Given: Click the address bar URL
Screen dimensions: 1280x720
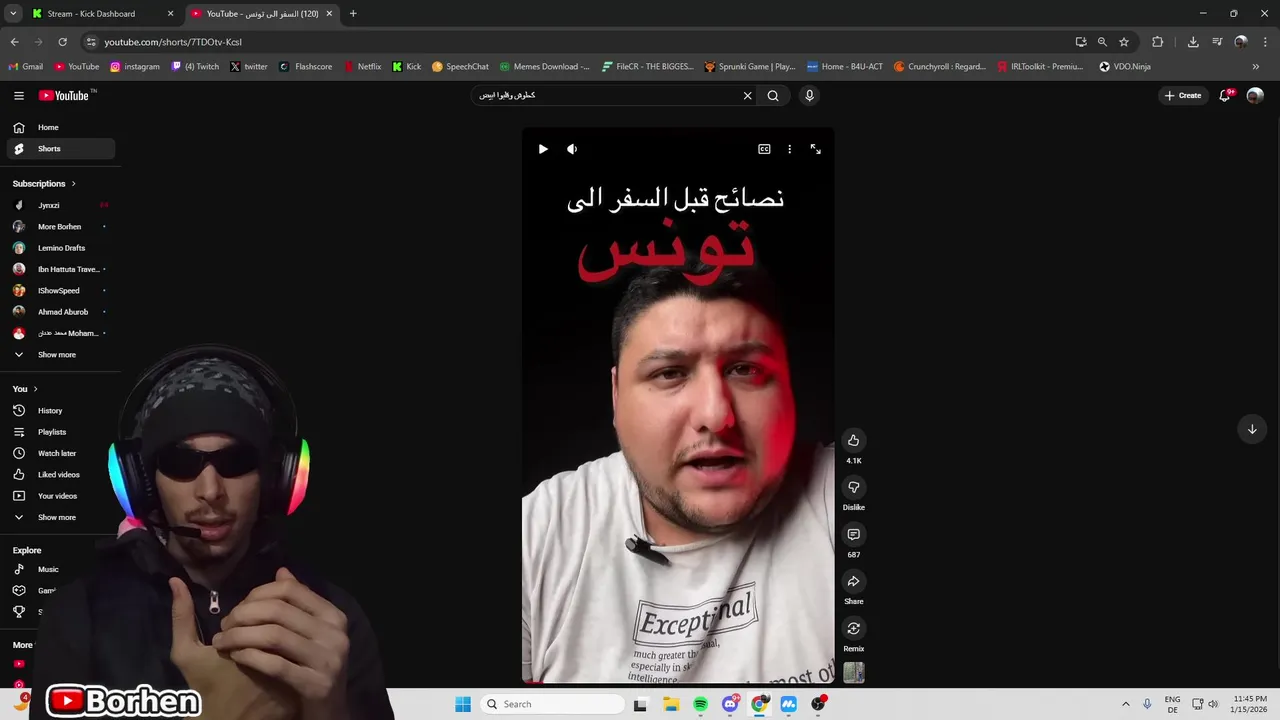Looking at the screenshot, I should (x=173, y=42).
